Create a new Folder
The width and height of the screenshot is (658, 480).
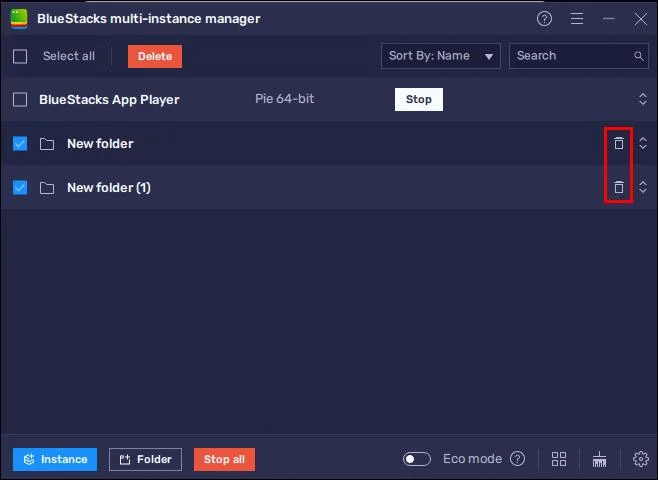(x=145, y=459)
